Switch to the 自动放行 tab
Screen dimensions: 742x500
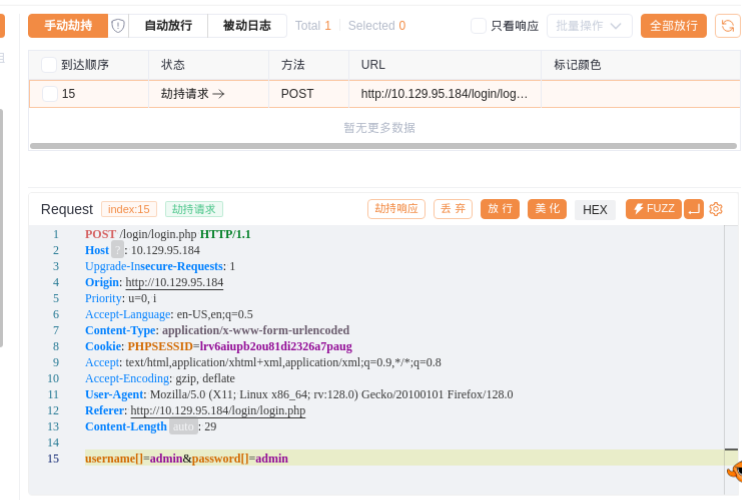[x=168, y=26]
